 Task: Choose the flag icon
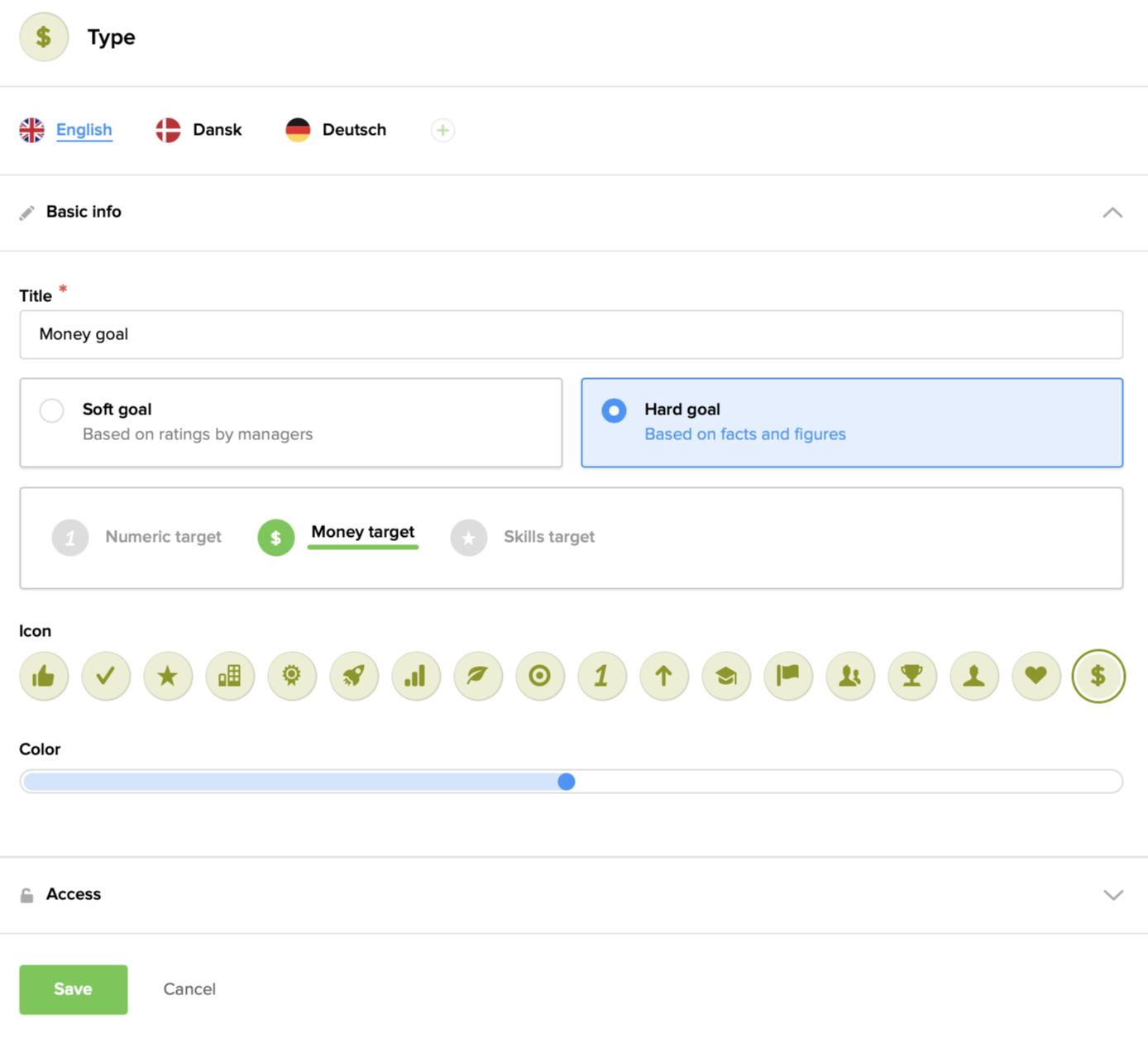788,676
